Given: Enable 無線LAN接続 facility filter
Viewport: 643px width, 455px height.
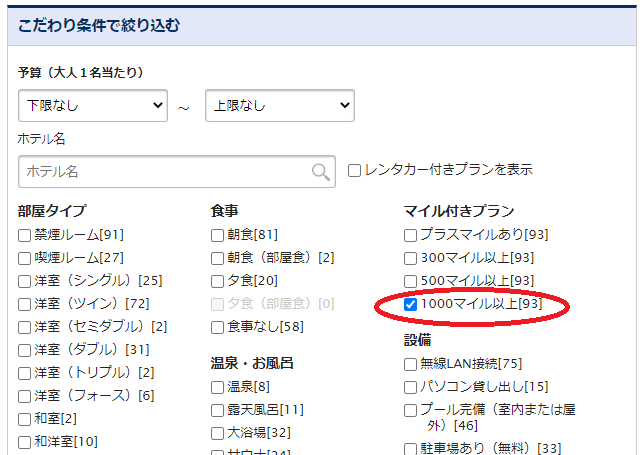Looking at the screenshot, I should (x=411, y=364).
